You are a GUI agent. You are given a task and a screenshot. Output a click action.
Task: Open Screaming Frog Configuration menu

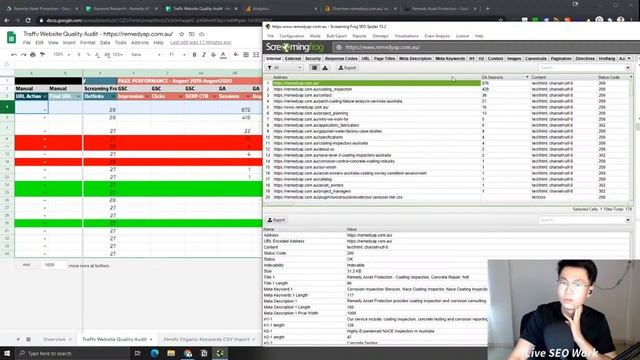coord(291,36)
